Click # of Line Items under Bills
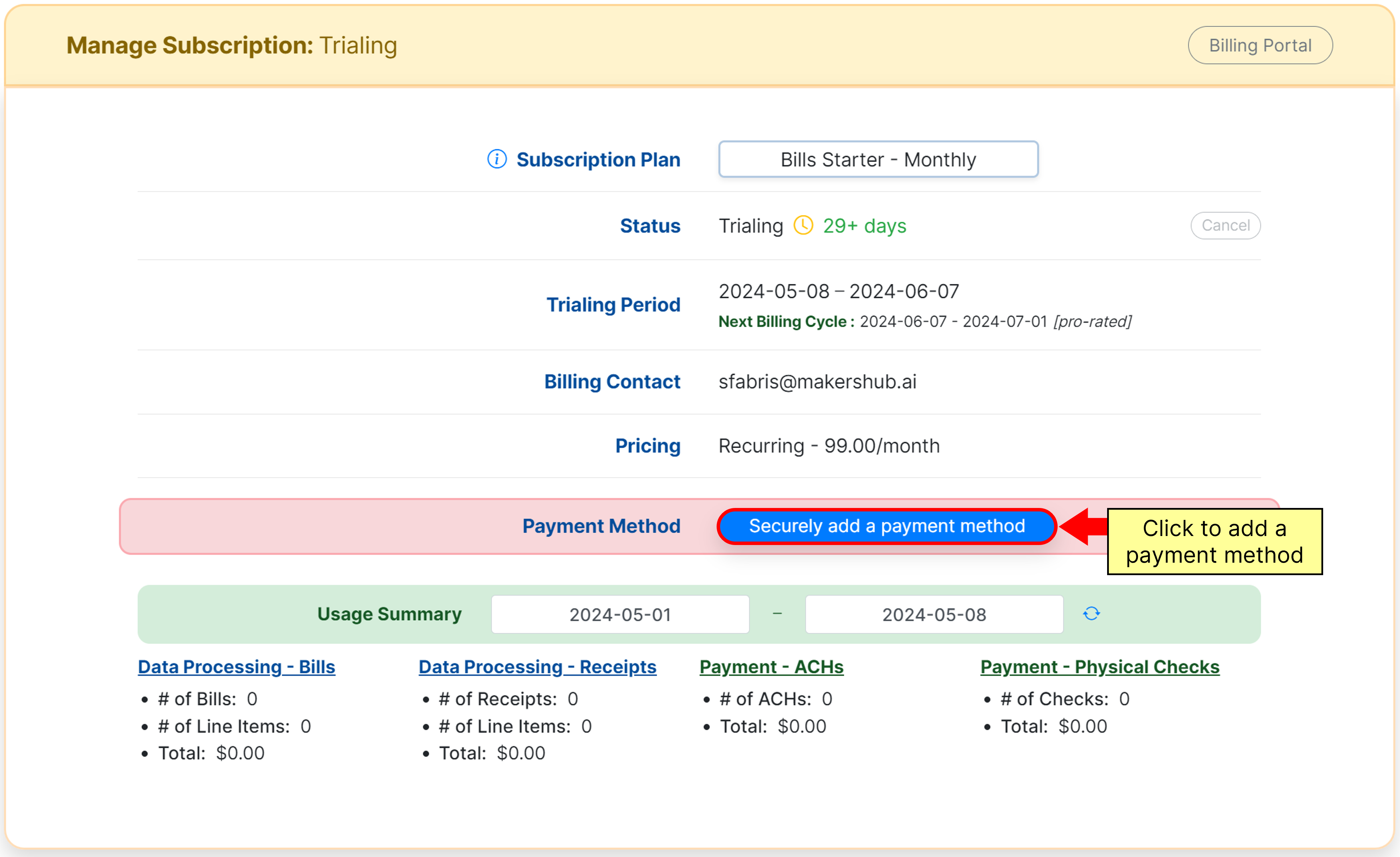Screen dimensions: 1400x857 (234, 726)
